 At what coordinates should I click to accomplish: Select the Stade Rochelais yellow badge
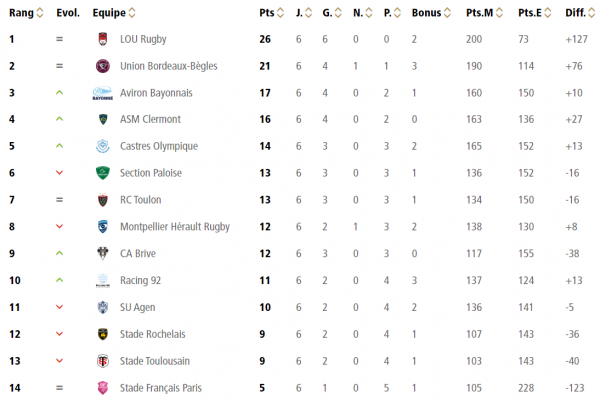(103, 334)
